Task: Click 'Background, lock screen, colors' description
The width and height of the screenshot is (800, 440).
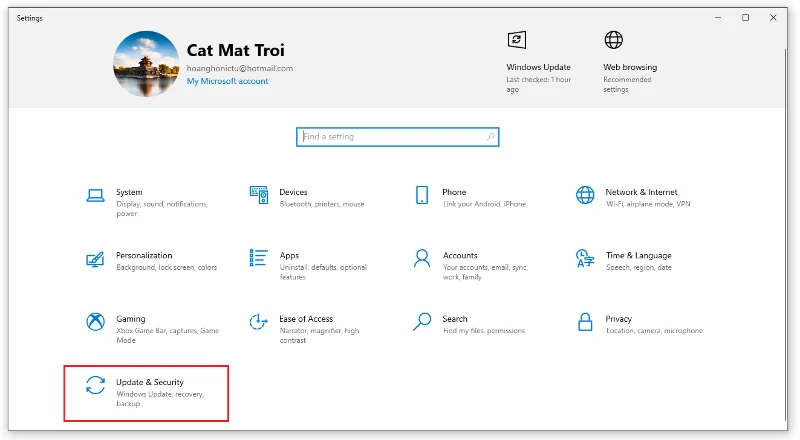Action: point(166,267)
